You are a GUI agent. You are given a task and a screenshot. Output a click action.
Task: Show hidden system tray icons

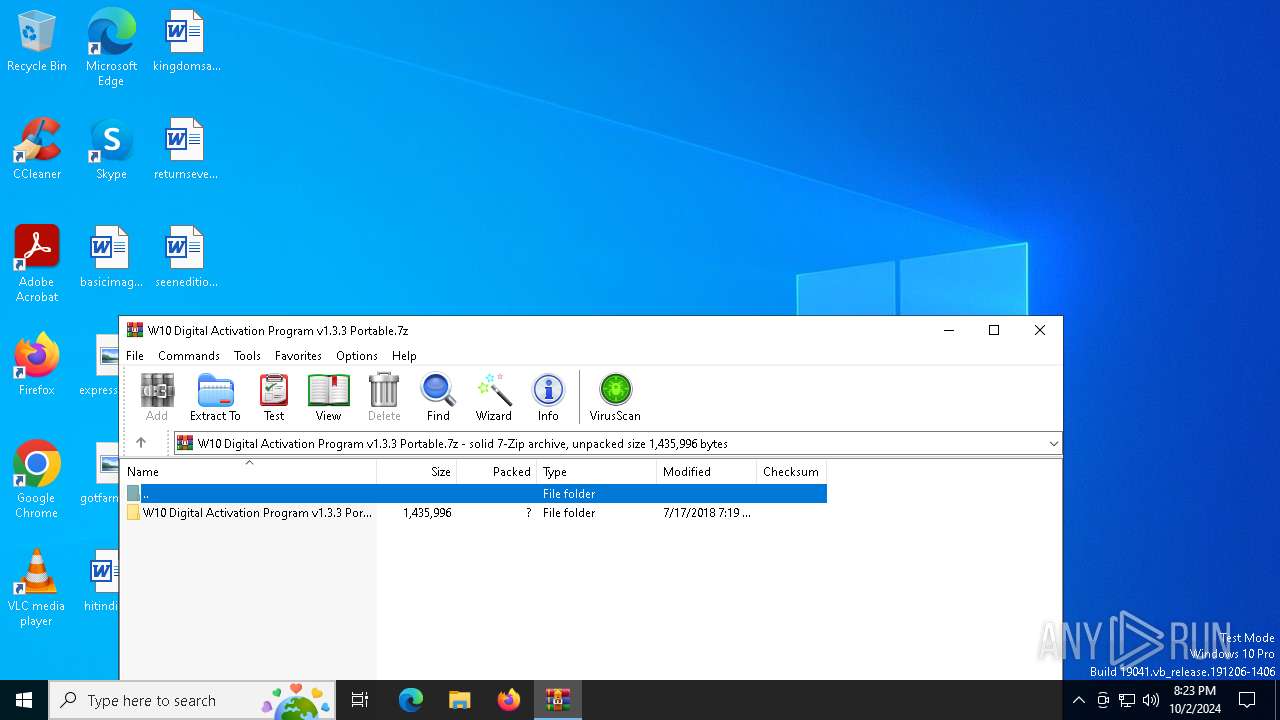click(1078, 700)
